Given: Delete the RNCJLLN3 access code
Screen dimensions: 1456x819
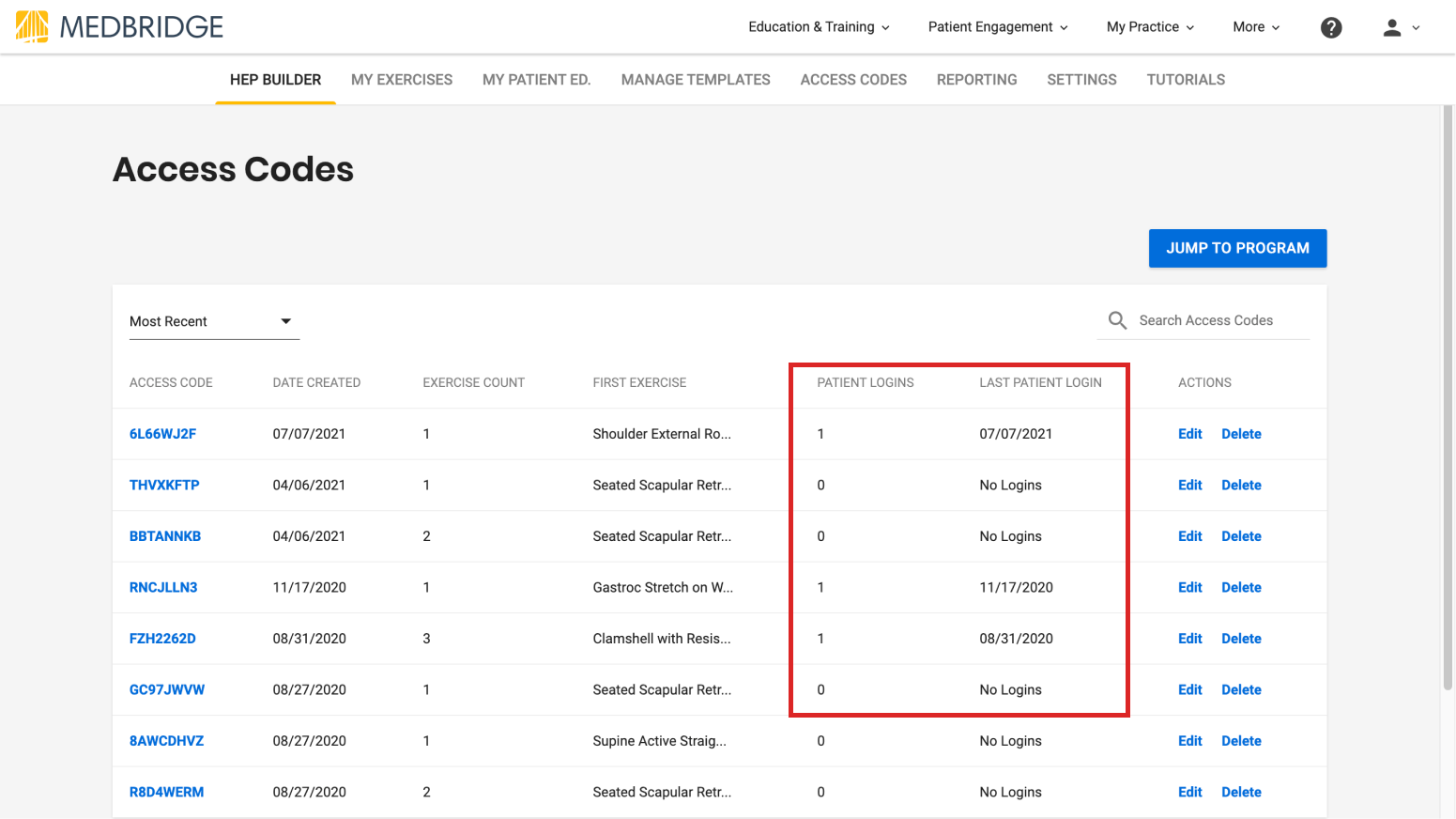Looking at the screenshot, I should [x=1241, y=588].
